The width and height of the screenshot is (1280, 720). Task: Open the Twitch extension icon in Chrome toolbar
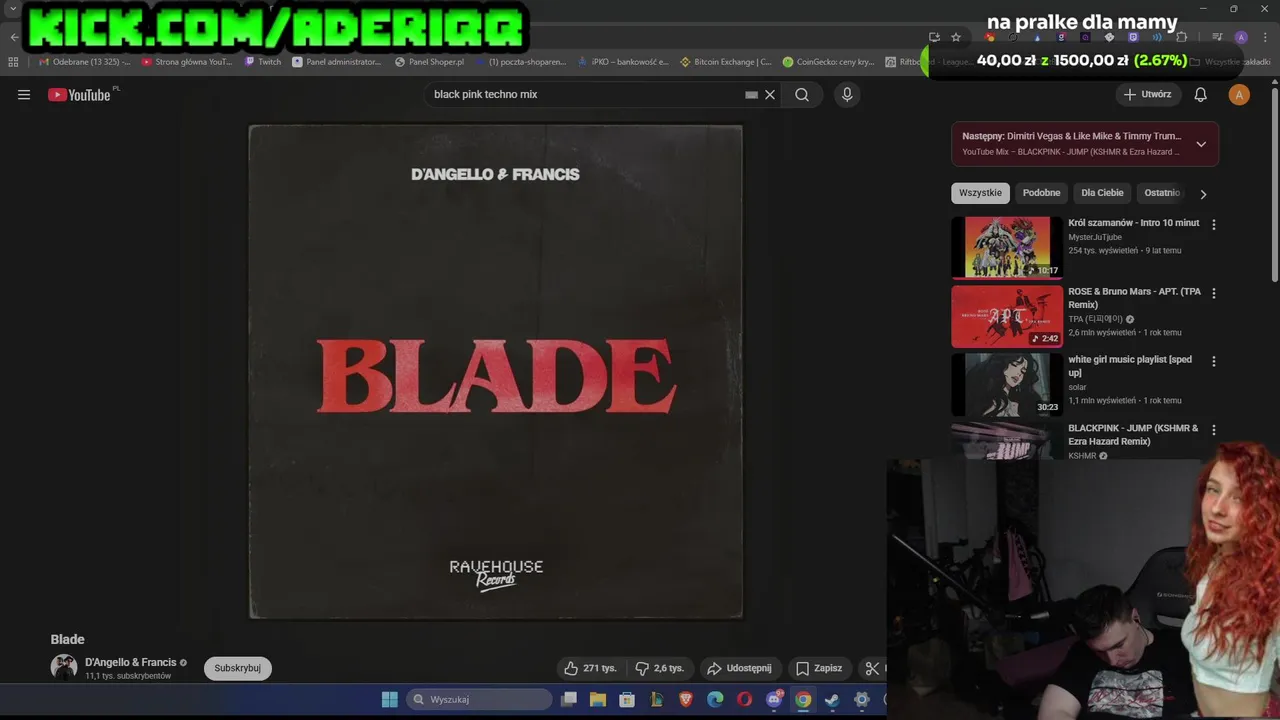click(1133, 37)
